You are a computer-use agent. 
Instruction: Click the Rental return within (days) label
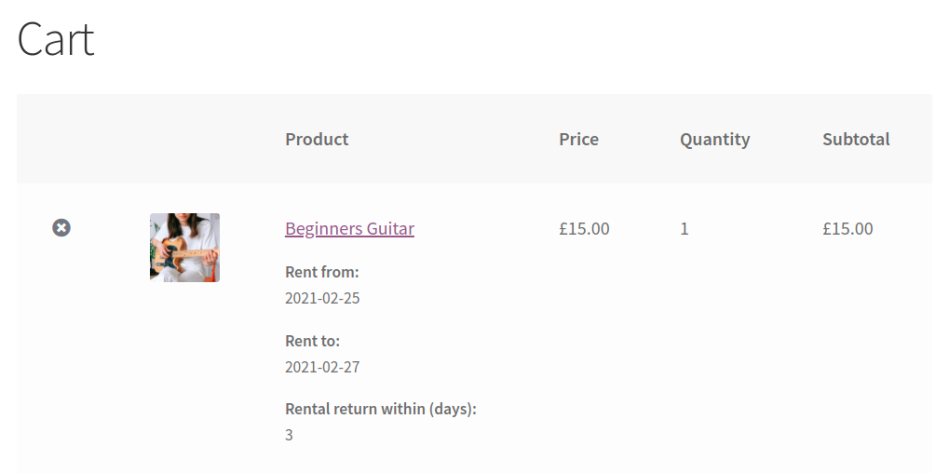pyautogui.click(x=380, y=409)
